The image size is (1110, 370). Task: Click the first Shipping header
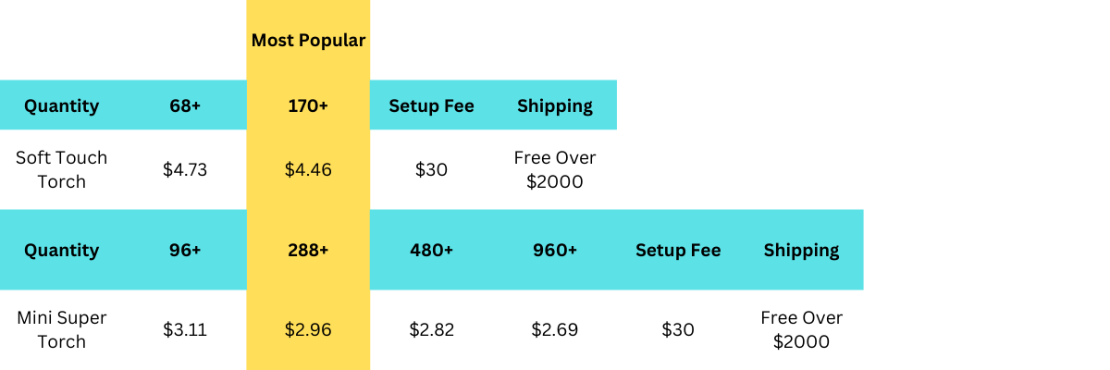pos(554,106)
